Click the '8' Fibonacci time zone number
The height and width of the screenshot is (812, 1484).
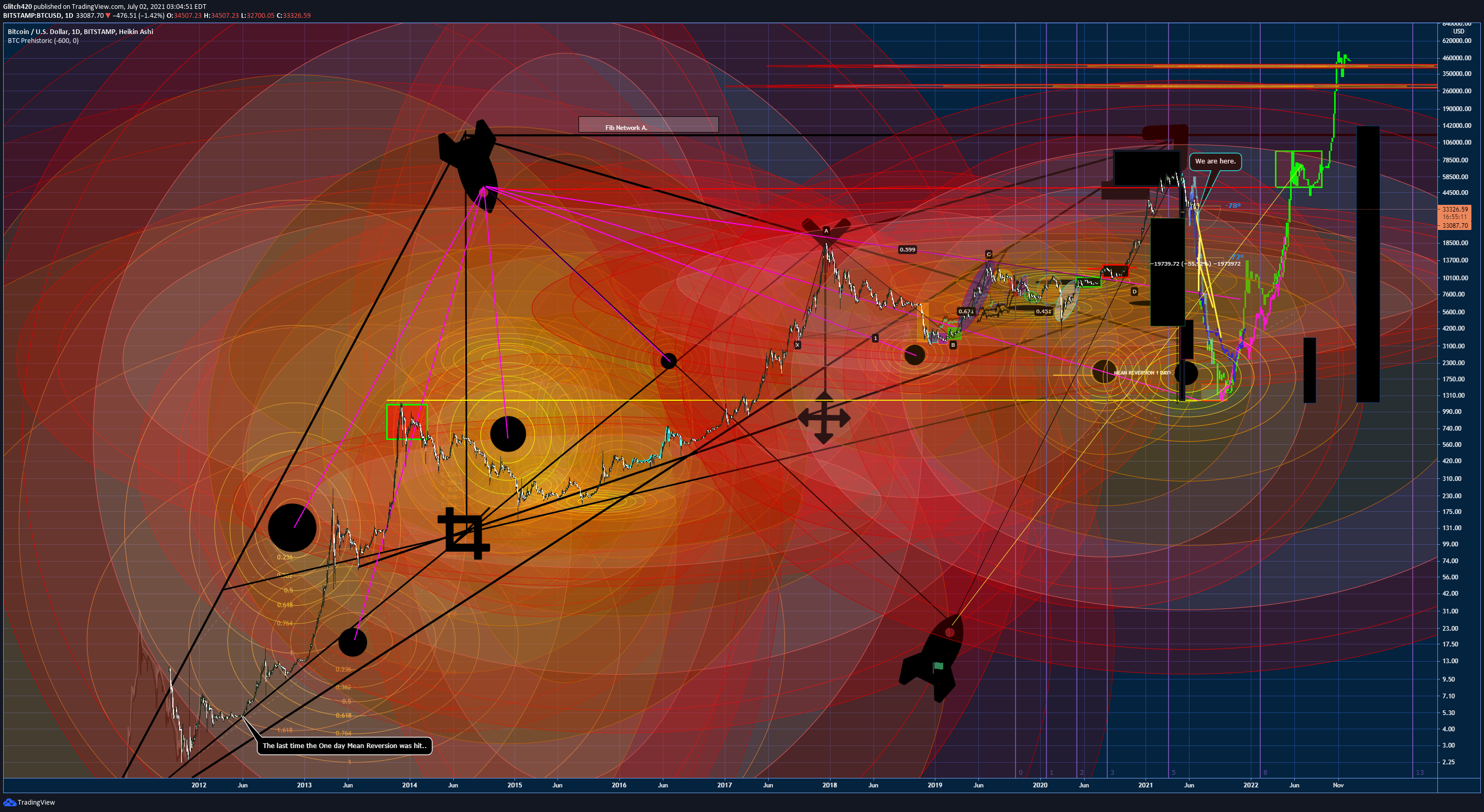[x=1265, y=772]
